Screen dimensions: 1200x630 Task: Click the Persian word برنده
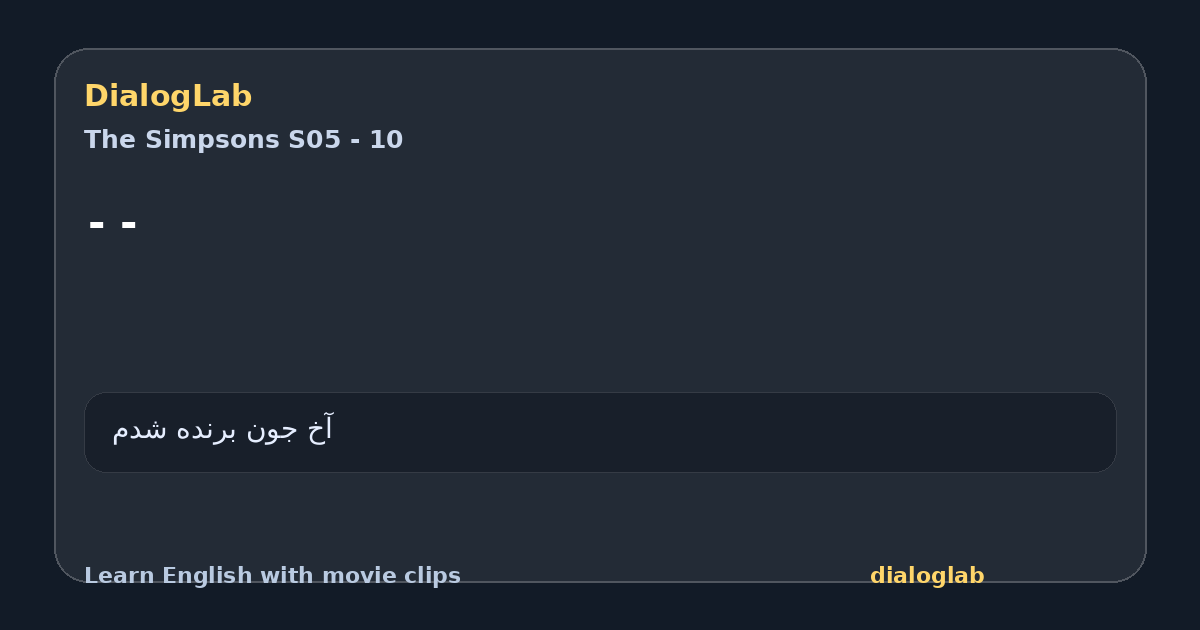point(208,430)
